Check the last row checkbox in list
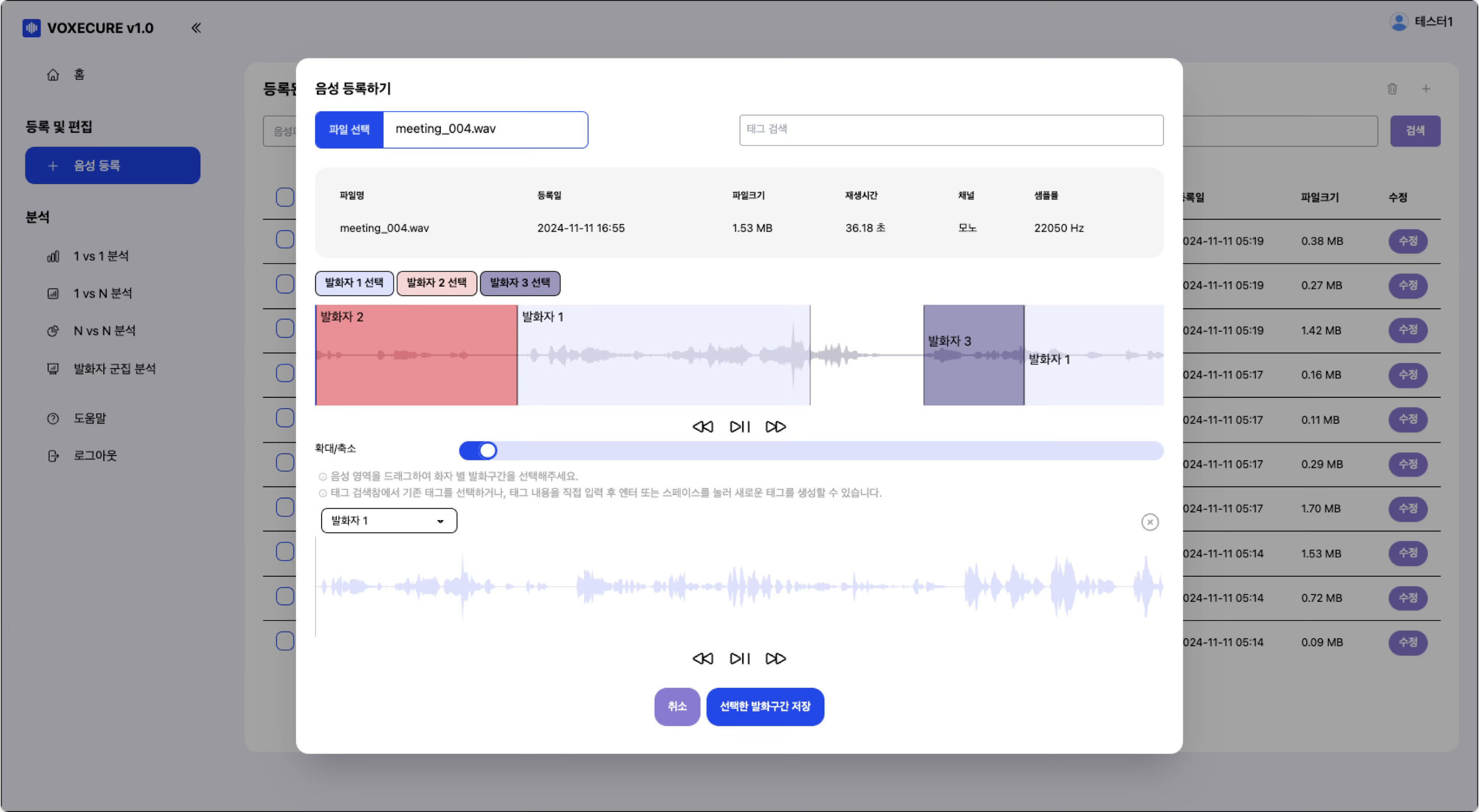1479x812 pixels. (x=285, y=641)
